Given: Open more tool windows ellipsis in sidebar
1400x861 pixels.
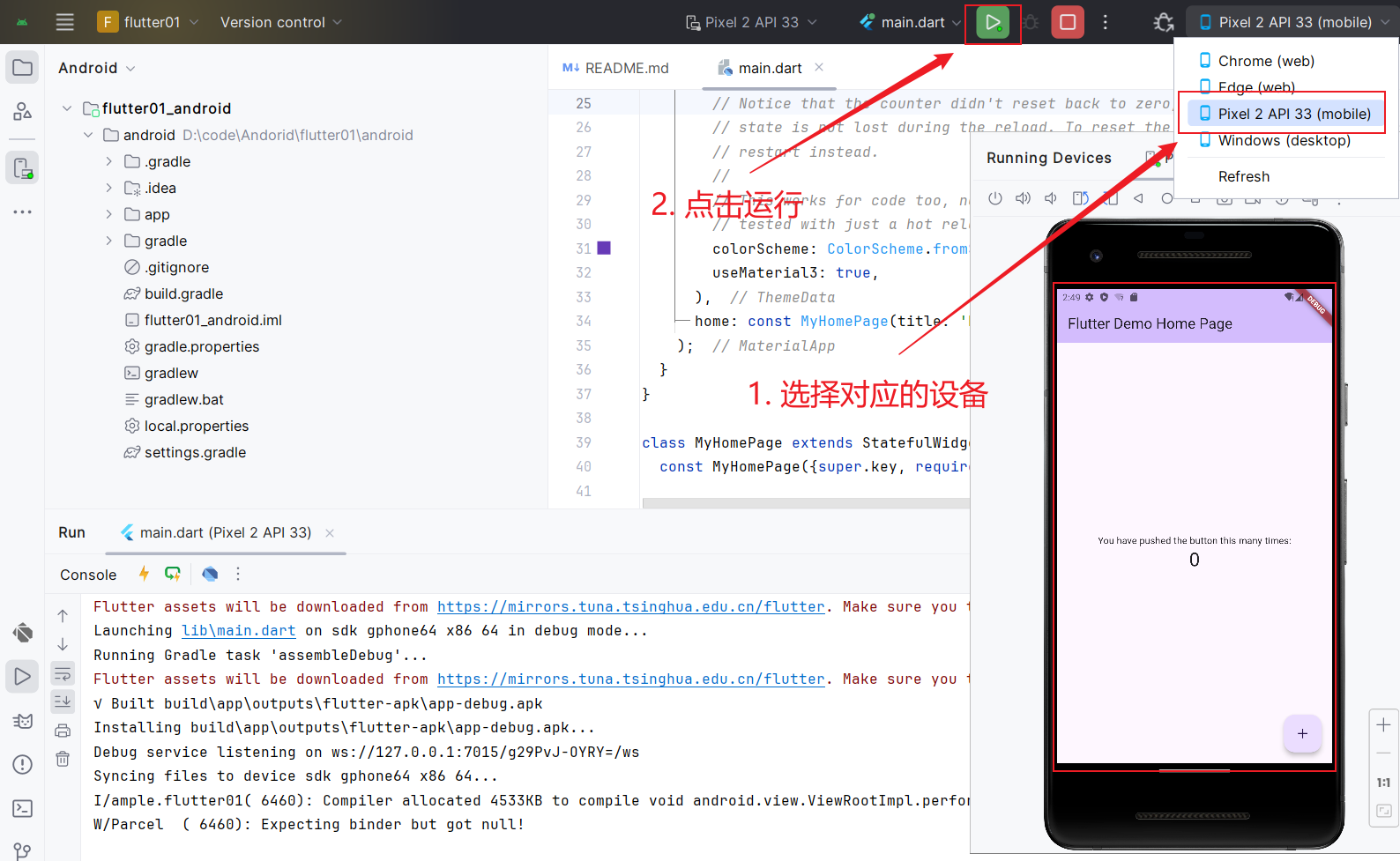Looking at the screenshot, I should coord(23,212).
